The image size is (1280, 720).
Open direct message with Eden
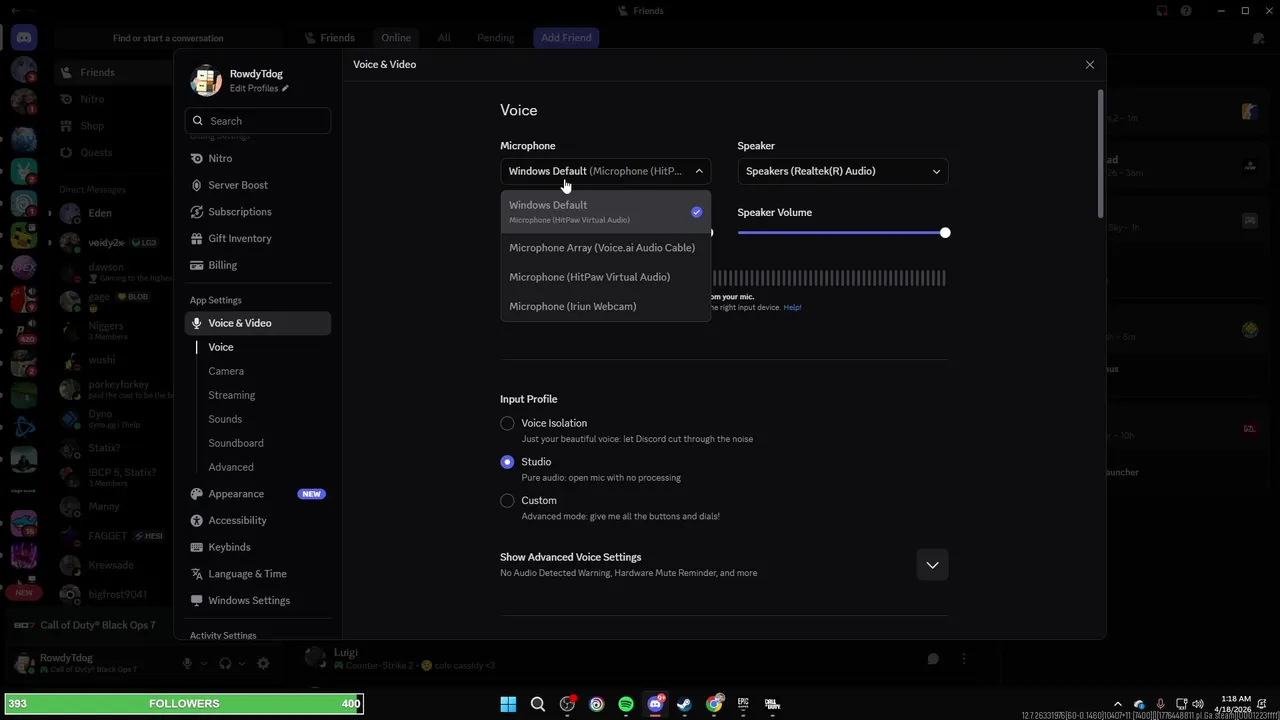[100, 213]
